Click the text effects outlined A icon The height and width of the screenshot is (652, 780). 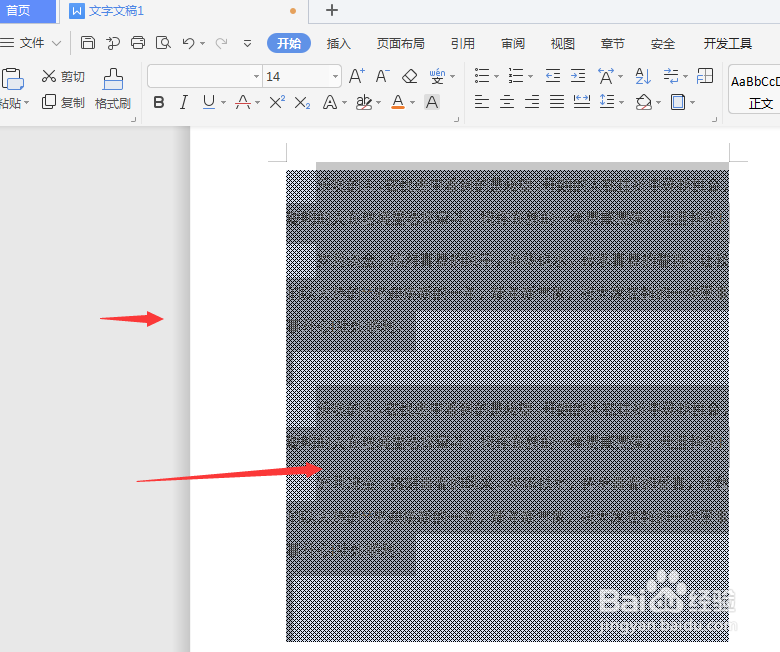coord(330,102)
